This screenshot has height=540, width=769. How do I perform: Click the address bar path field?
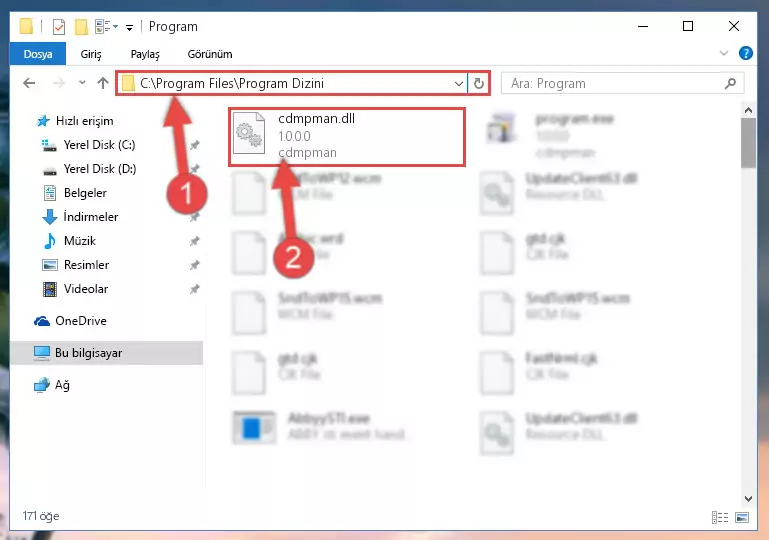click(291, 83)
